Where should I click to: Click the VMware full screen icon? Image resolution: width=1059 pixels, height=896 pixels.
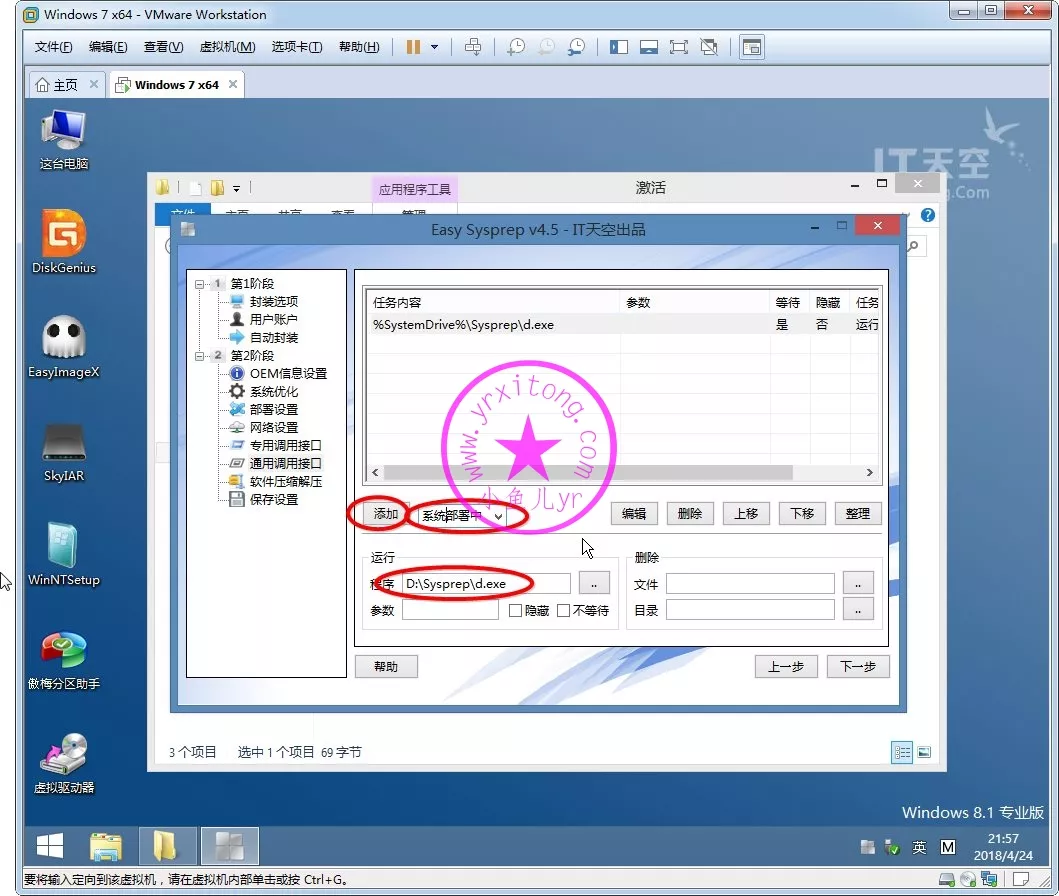coord(678,47)
